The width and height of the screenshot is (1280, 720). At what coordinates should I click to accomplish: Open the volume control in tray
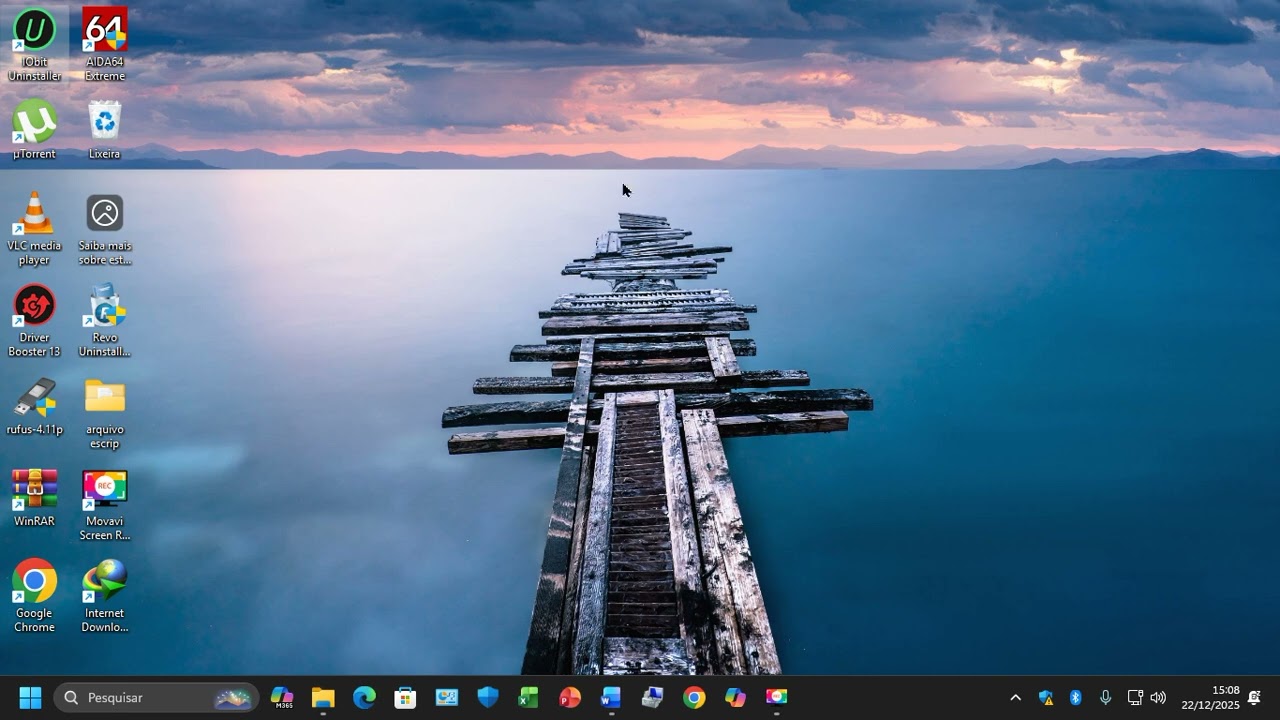(x=1158, y=698)
